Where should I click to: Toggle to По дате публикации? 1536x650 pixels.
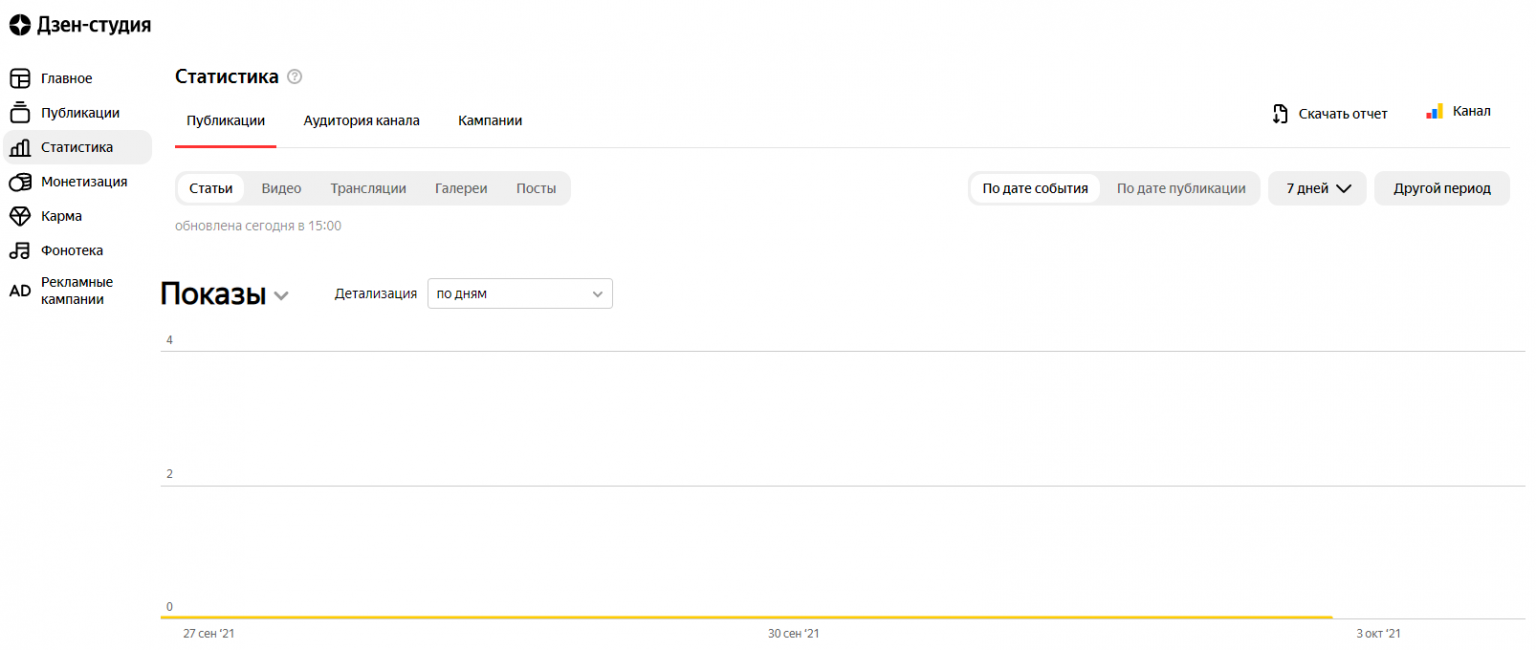coord(1180,188)
